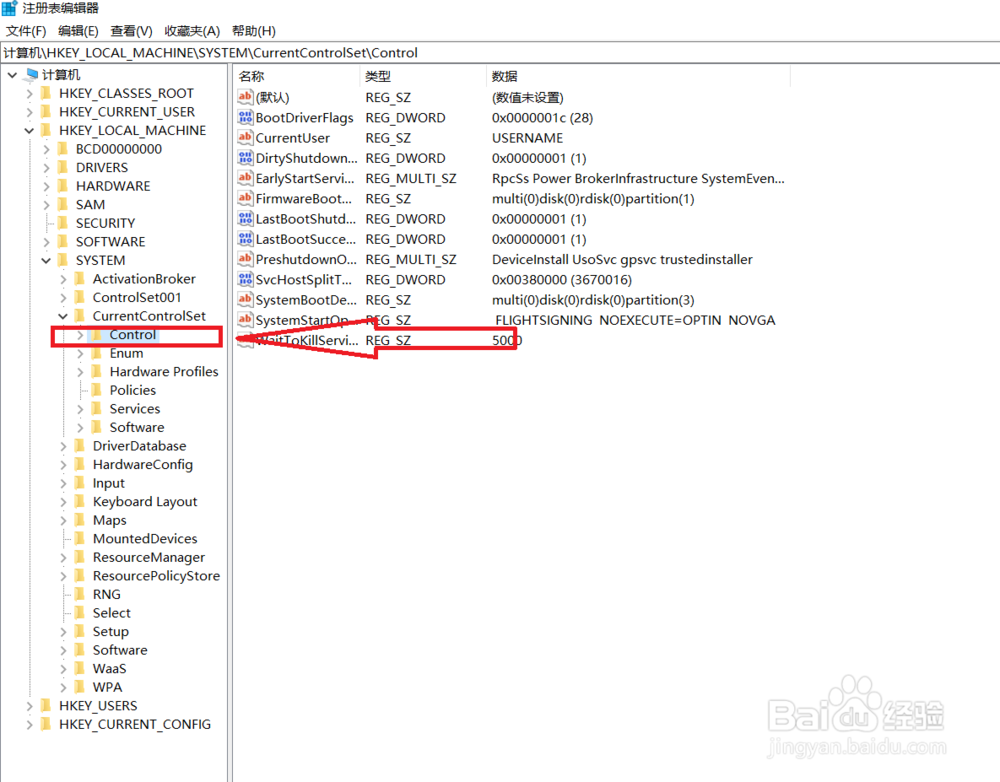Click the Enum folder icon
Screen dimensions: 1000x782
point(96,353)
